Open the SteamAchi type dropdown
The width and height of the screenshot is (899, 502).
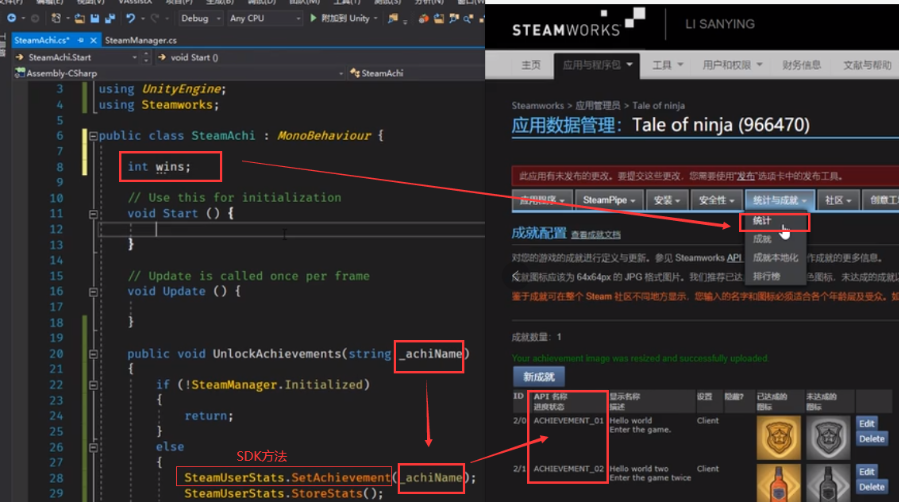[x=417, y=73]
